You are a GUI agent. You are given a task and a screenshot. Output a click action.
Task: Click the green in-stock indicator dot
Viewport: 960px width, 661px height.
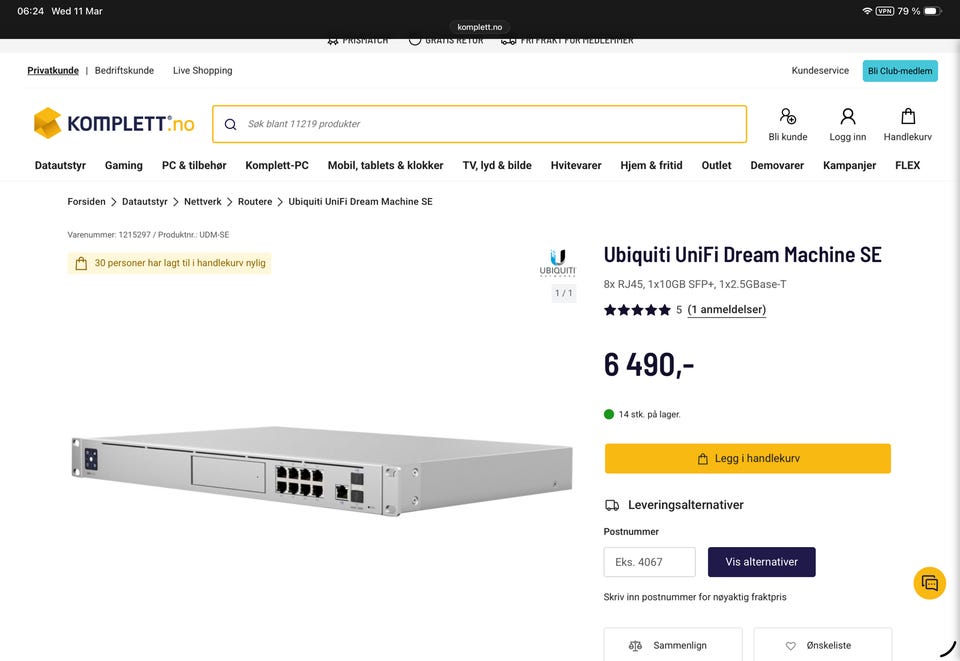609,414
